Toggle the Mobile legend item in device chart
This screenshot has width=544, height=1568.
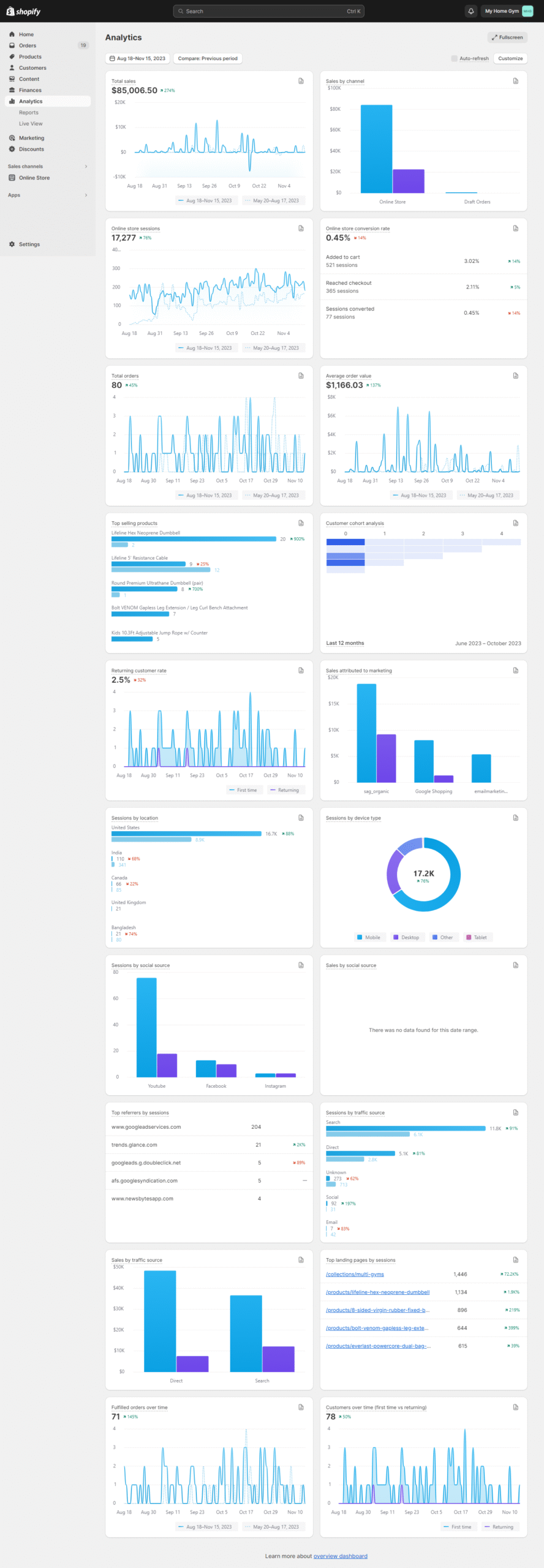[368, 937]
